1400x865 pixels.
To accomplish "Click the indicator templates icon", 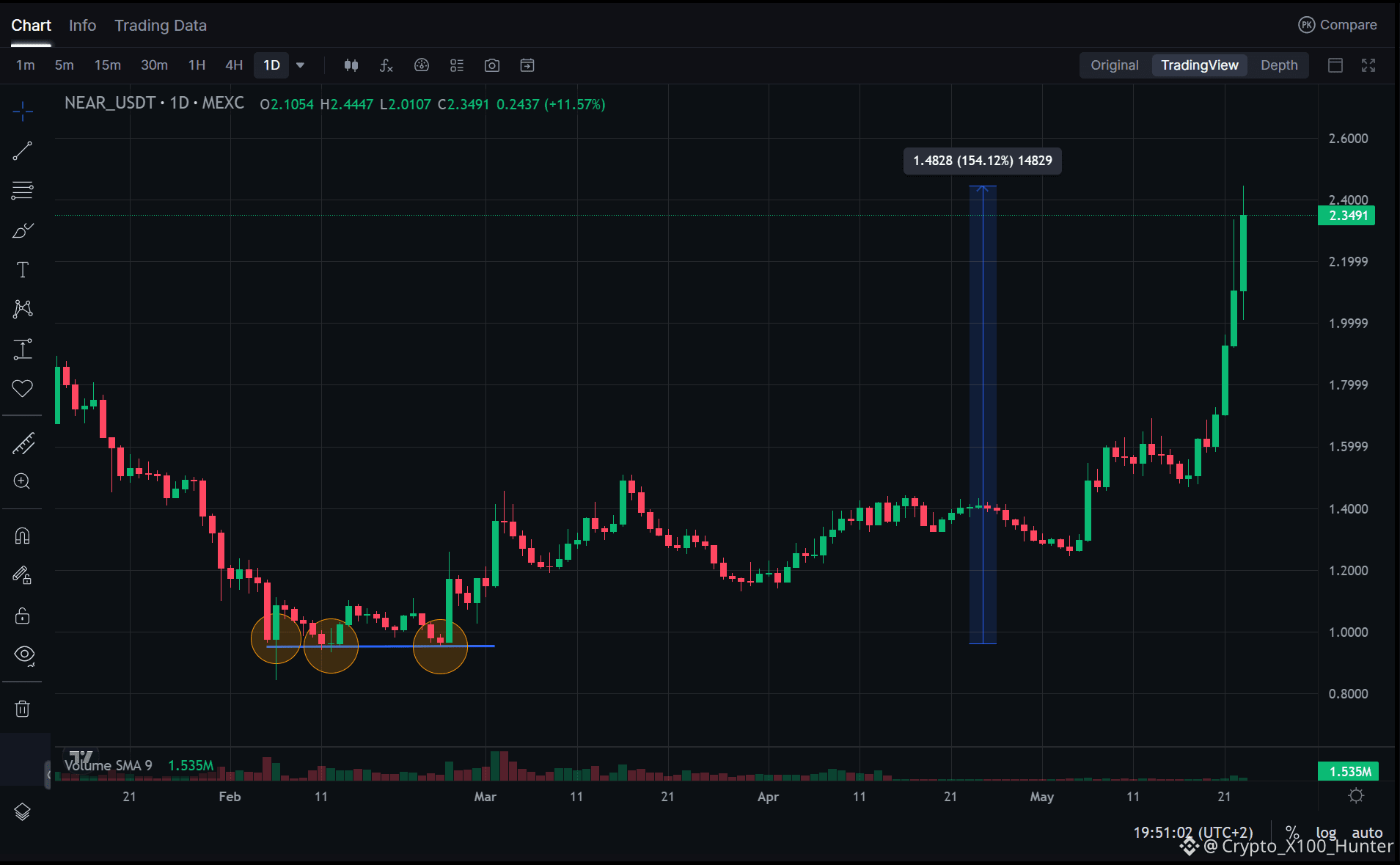I will pyautogui.click(x=422, y=65).
